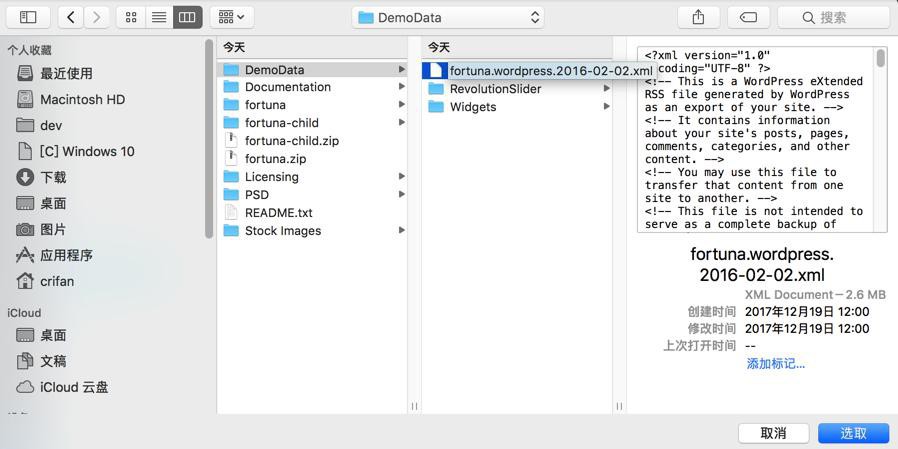Select the fortuna-child.zip file
Viewport: 898px width, 449px height.
point(291,141)
